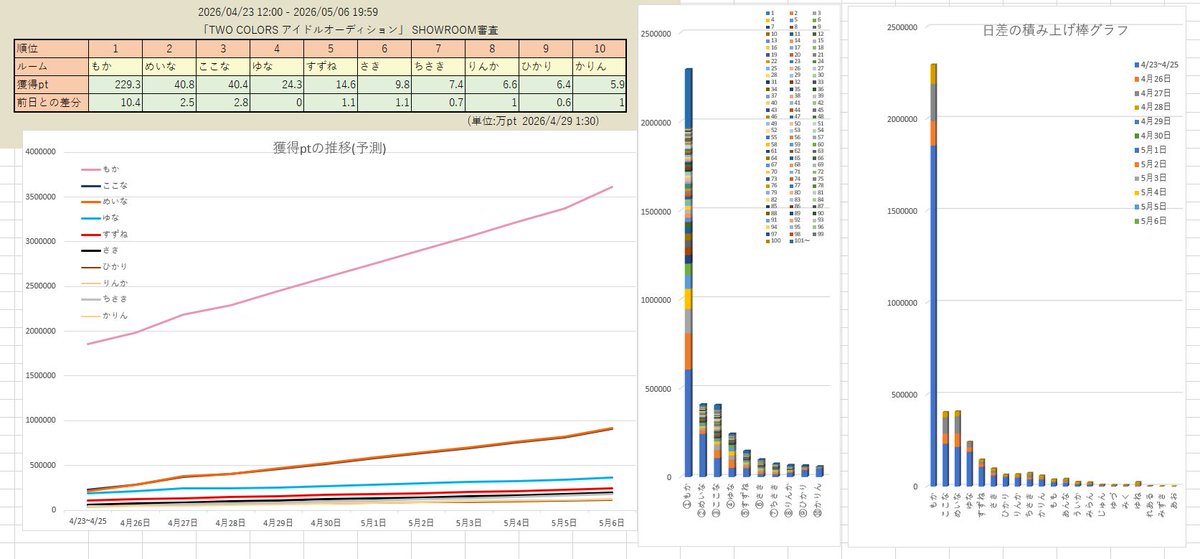Click the かりん legend entry in line chart
Image resolution: width=1200 pixels, height=559 pixels.
pyautogui.click(x=103, y=316)
